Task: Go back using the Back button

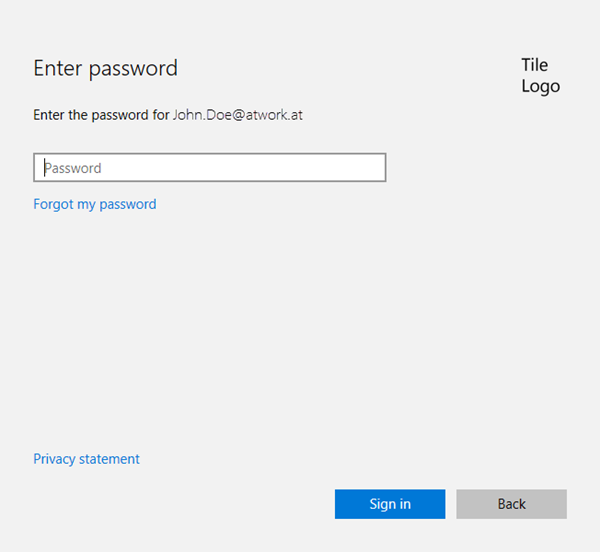Action: click(511, 504)
